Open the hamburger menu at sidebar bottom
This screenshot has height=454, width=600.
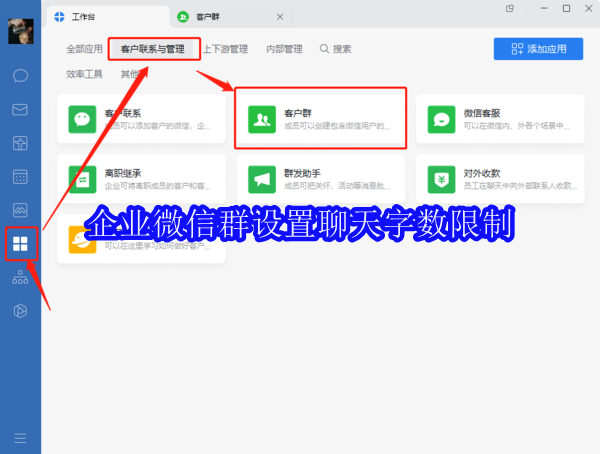point(20,438)
